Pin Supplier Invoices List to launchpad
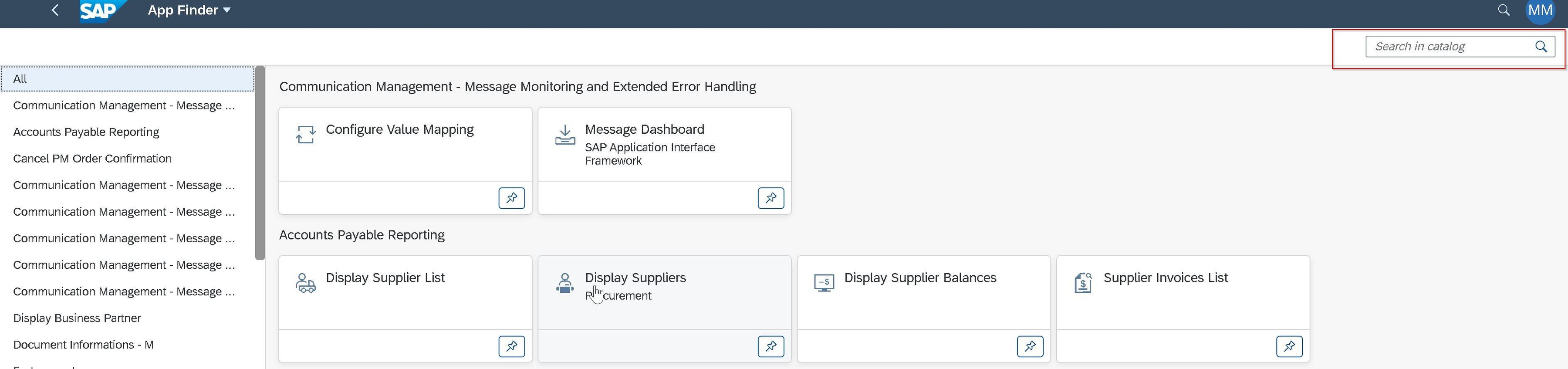The width and height of the screenshot is (1568, 369). coord(1289,346)
